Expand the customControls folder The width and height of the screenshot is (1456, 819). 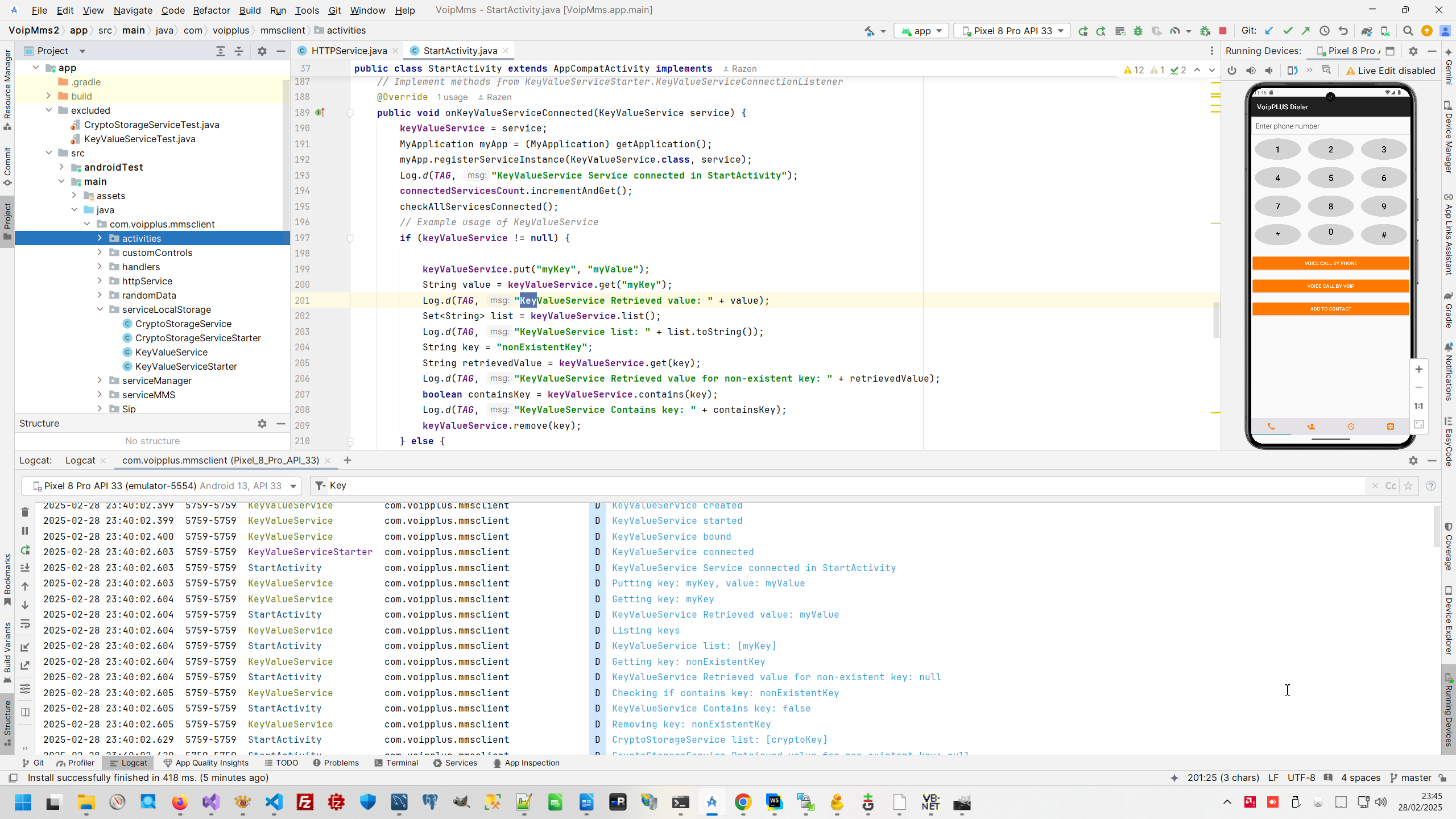point(100,253)
